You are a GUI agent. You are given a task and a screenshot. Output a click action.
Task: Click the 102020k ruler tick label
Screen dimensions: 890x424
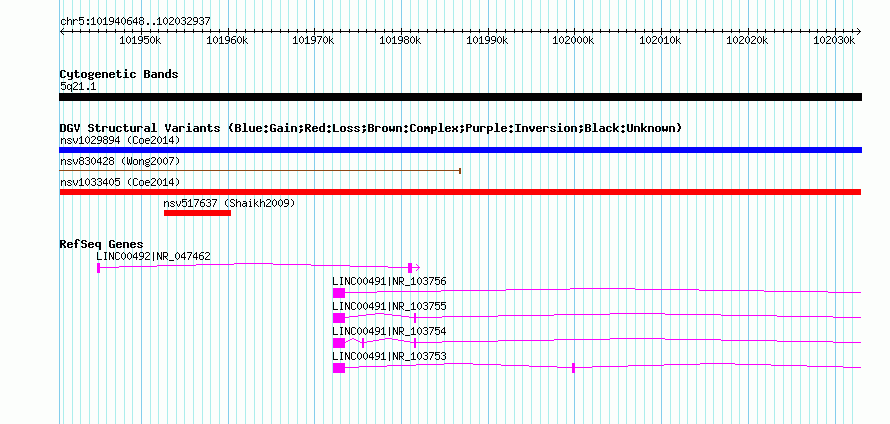tap(746, 40)
